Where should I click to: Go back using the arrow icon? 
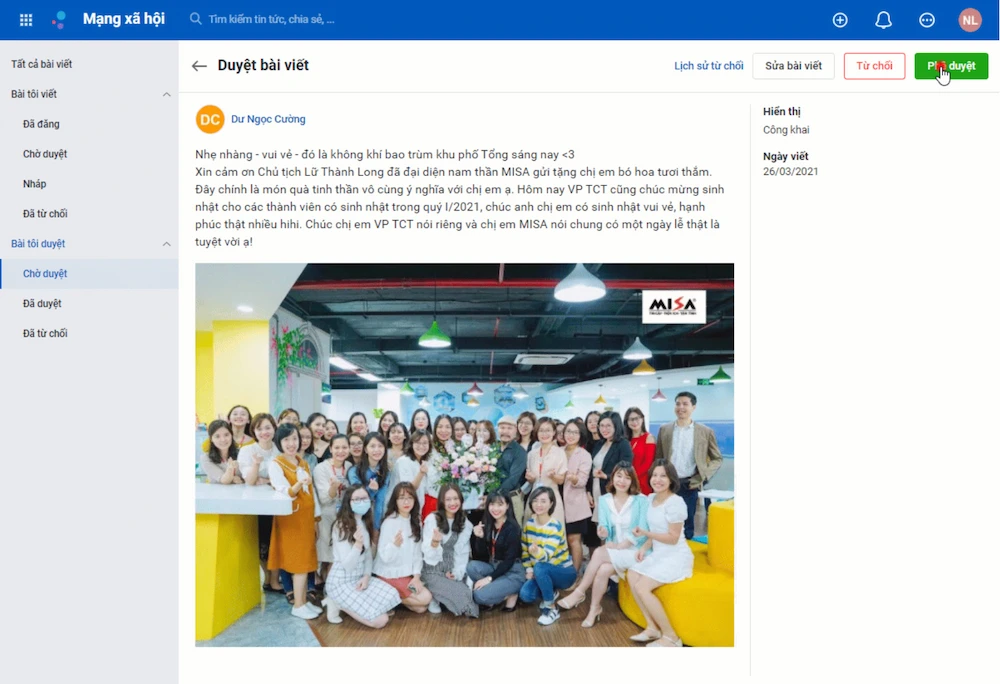[x=199, y=66]
